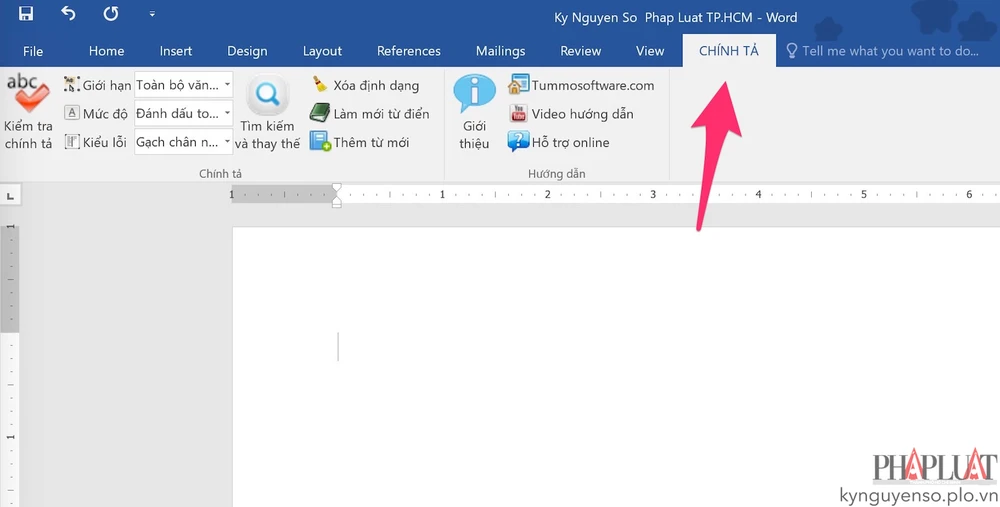Viewport: 1000px width, 507px height.
Task: Open the Giới thiệu info icon
Action: [474, 94]
